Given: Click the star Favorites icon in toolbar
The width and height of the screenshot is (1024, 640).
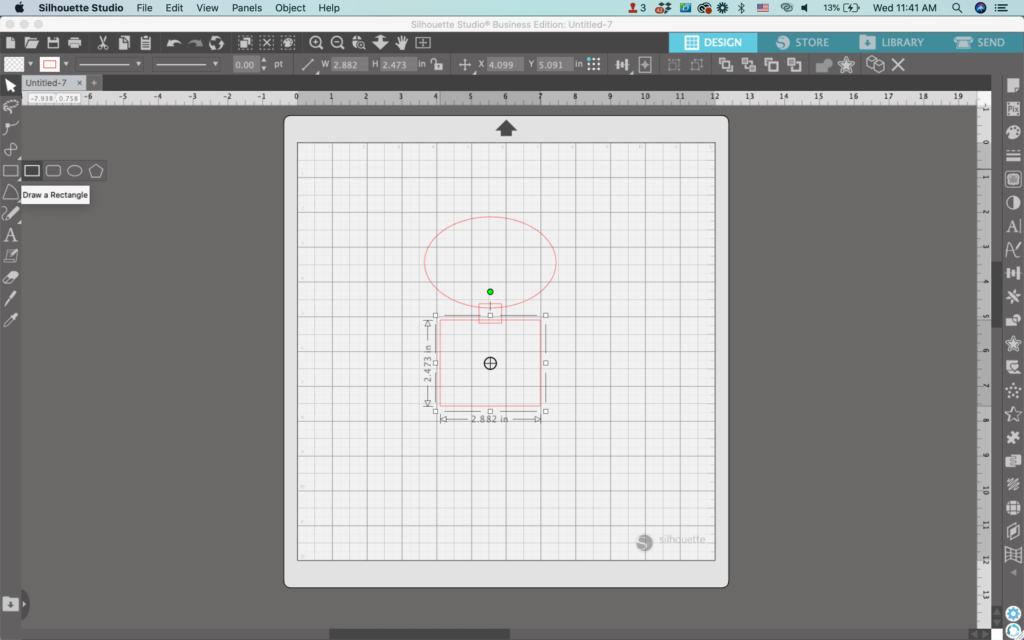Looking at the screenshot, I should 846,65.
